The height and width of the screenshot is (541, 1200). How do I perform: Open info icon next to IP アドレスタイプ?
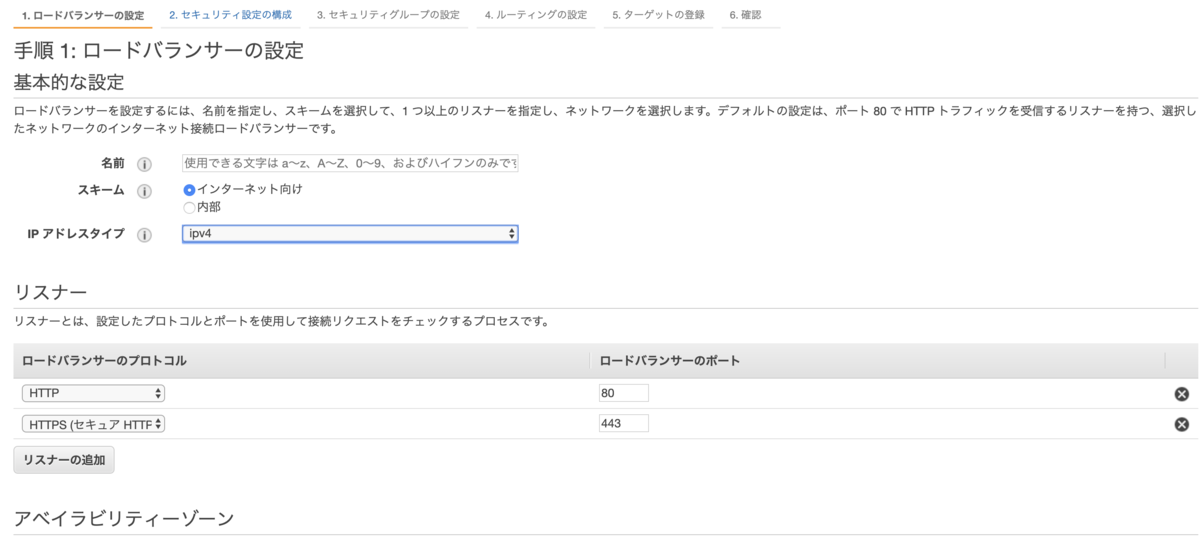point(144,235)
